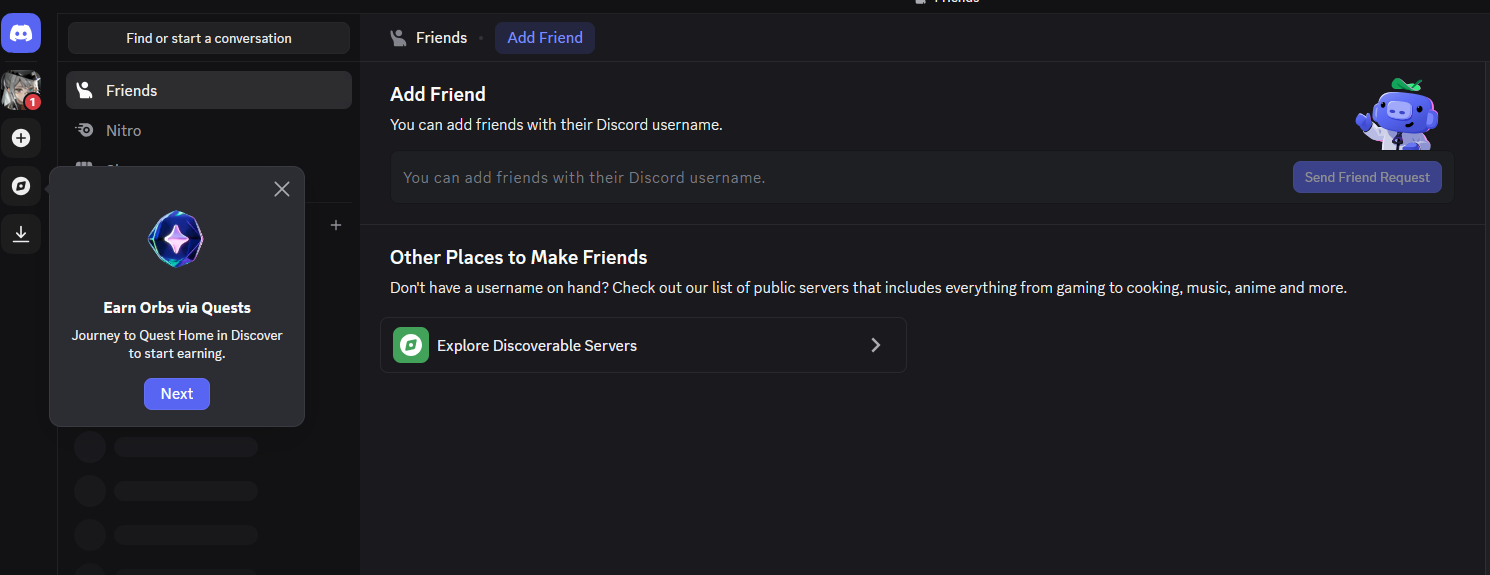Click the Orbs gem icon in popup
Screen dimensions: 1490x575
176,240
